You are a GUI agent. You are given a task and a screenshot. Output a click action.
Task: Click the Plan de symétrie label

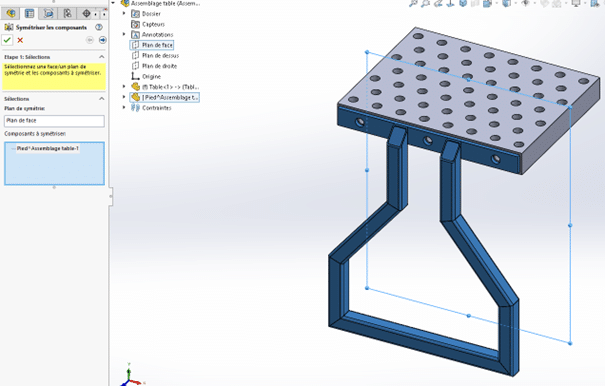25,108
